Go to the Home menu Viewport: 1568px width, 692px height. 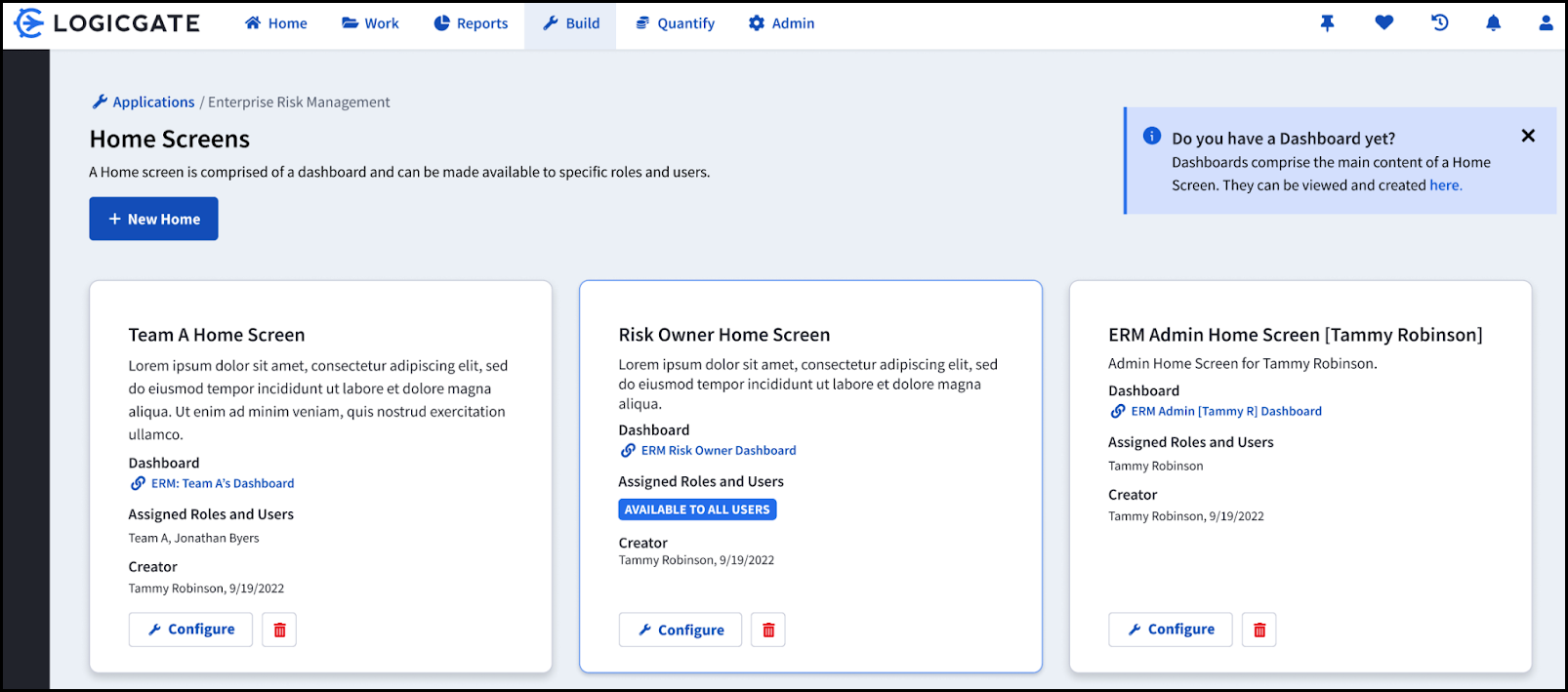pos(276,23)
